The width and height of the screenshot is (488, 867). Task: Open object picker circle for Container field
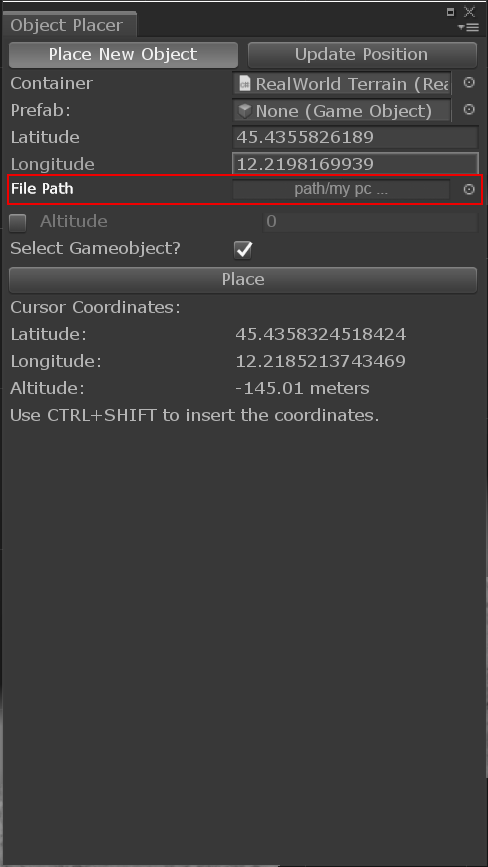pos(469,82)
